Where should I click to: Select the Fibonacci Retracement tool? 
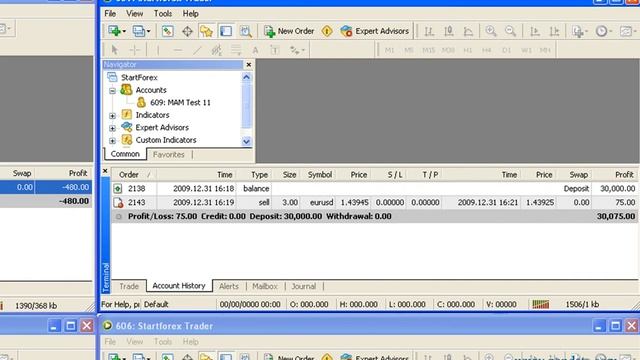pyautogui.click(x=236, y=50)
